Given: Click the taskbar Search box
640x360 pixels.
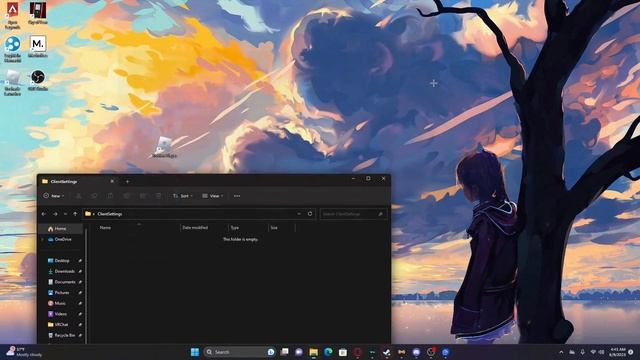Looking at the screenshot, I should (240, 352).
